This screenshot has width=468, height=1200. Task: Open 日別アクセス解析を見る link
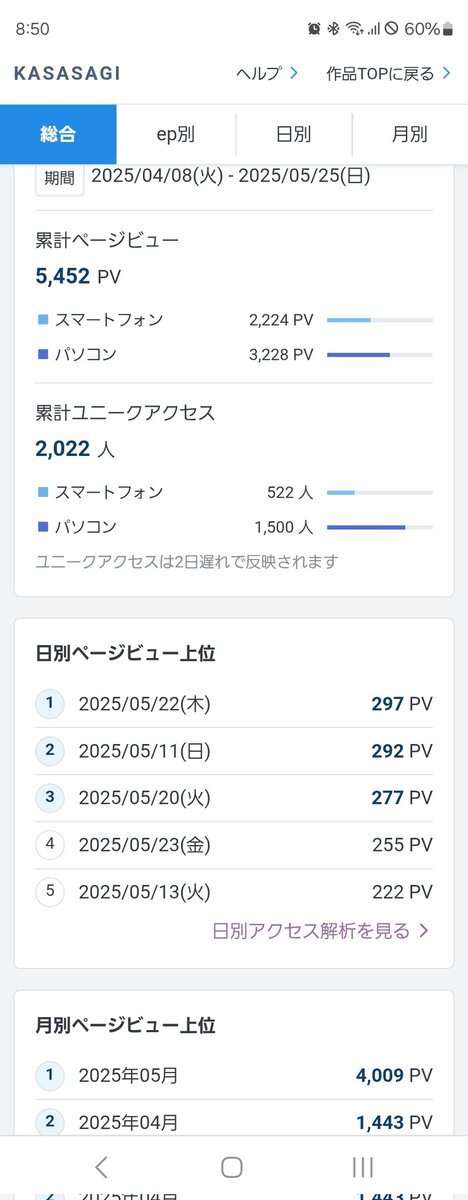click(x=321, y=931)
